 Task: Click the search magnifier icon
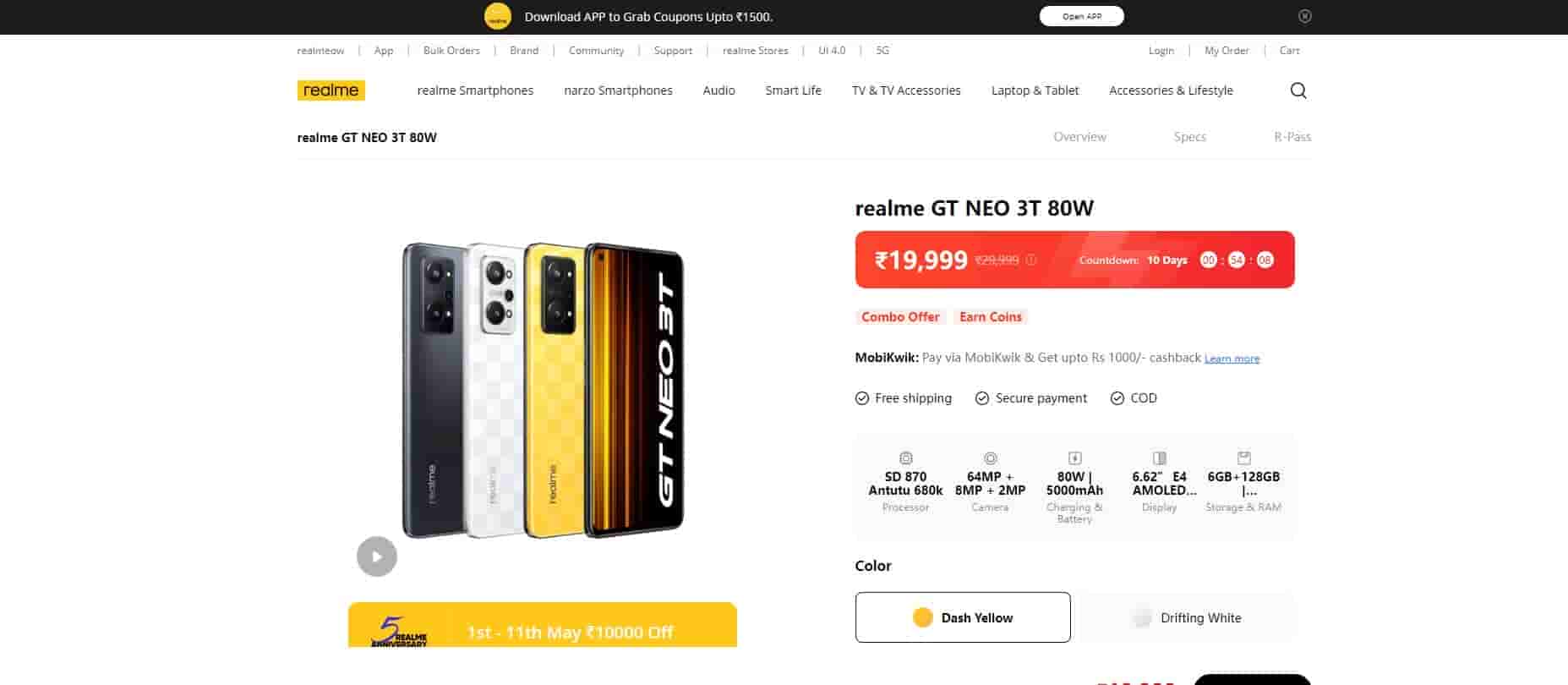[x=1298, y=90]
